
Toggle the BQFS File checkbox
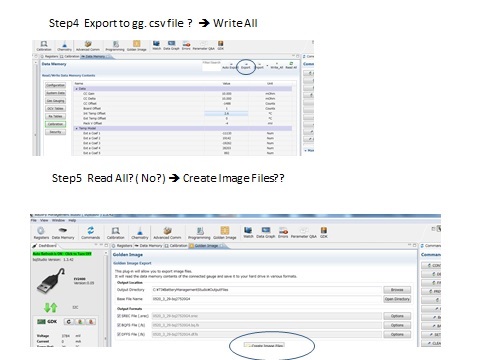[119, 325]
